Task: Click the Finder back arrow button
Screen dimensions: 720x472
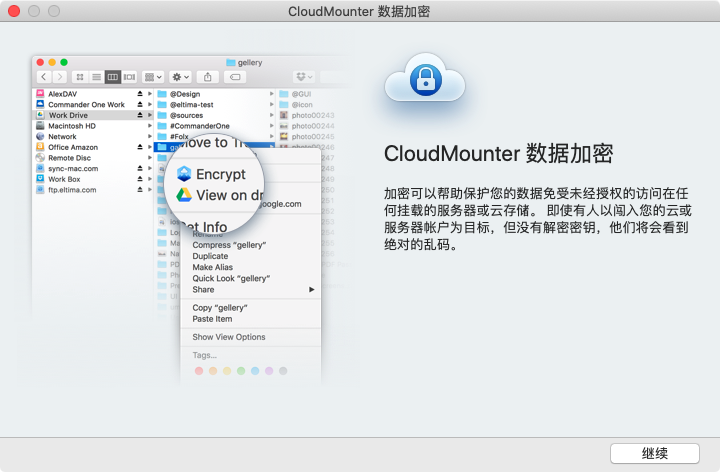Action: [44, 76]
